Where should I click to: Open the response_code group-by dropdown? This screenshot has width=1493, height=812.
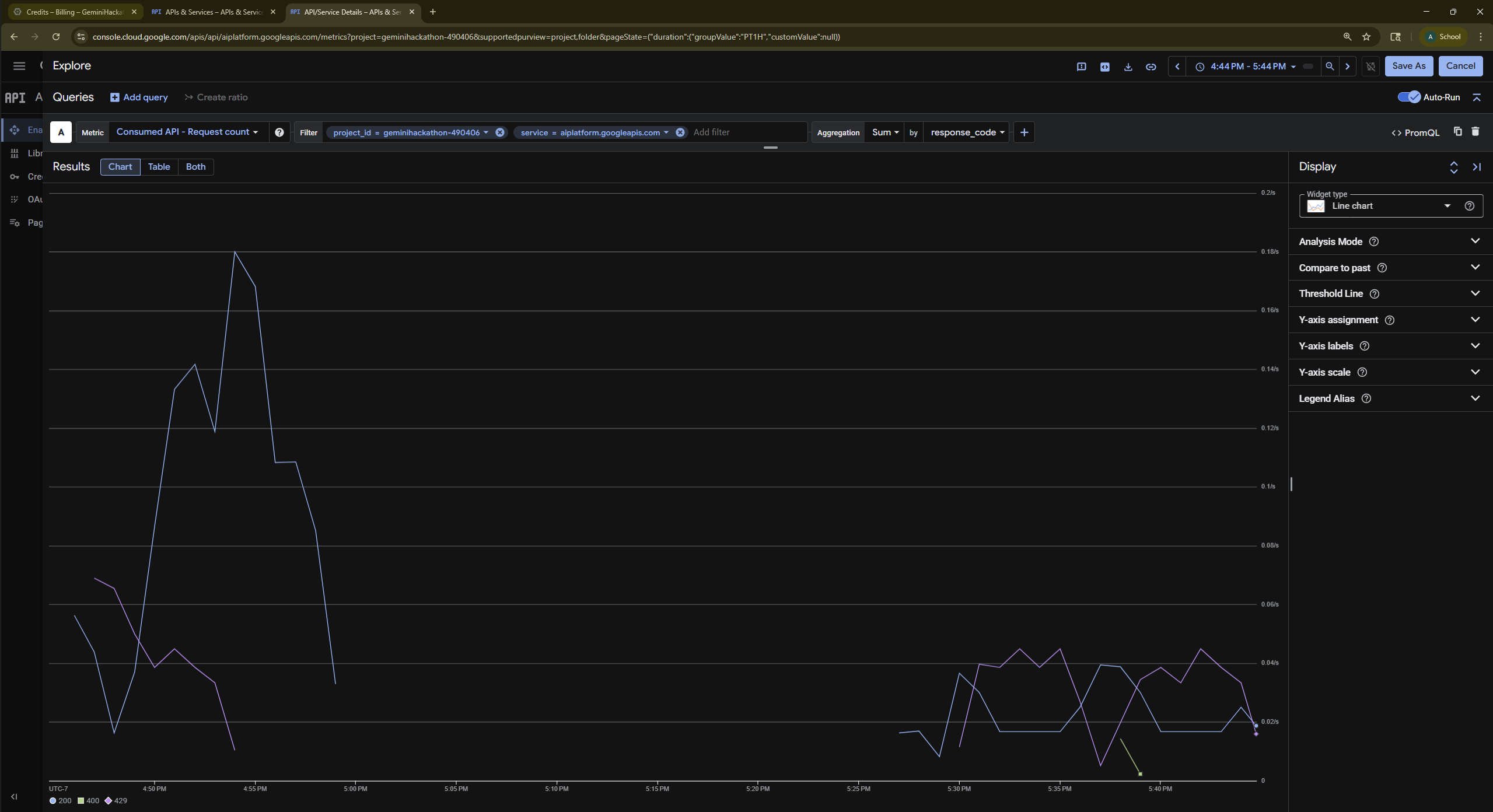(966, 132)
